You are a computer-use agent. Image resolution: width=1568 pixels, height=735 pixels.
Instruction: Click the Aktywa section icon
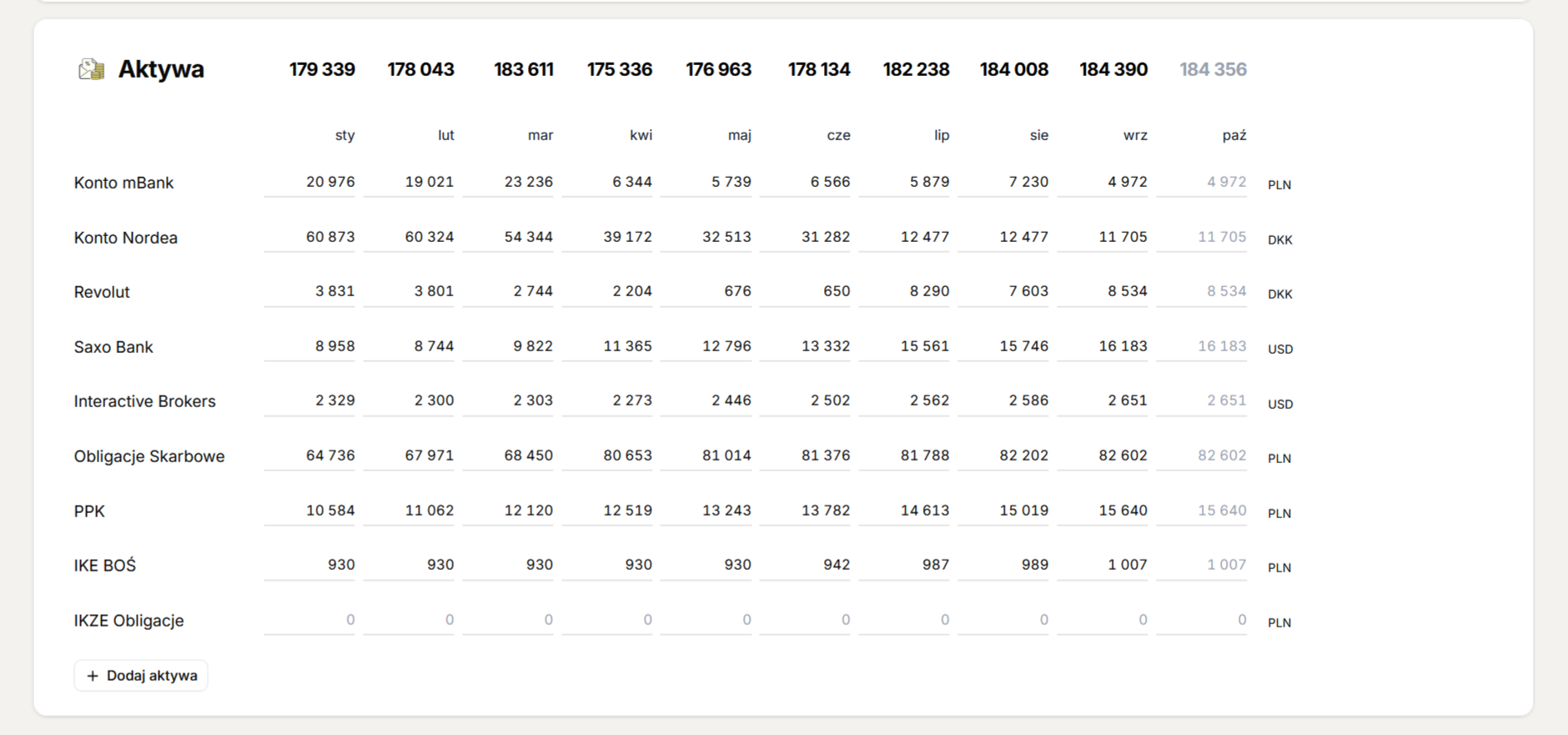(x=92, y=69)
